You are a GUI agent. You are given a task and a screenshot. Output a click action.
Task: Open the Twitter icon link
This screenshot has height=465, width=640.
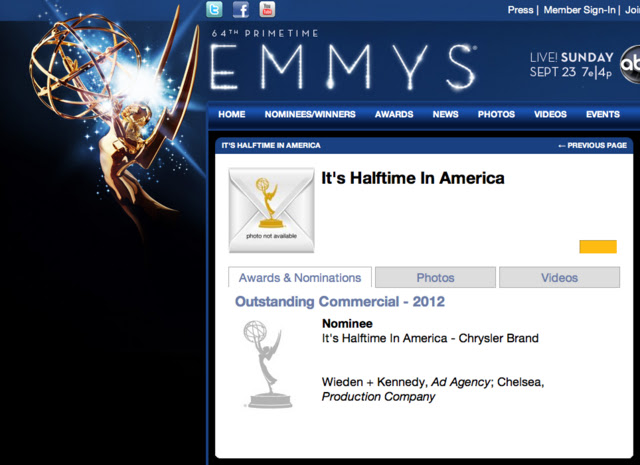214,9
